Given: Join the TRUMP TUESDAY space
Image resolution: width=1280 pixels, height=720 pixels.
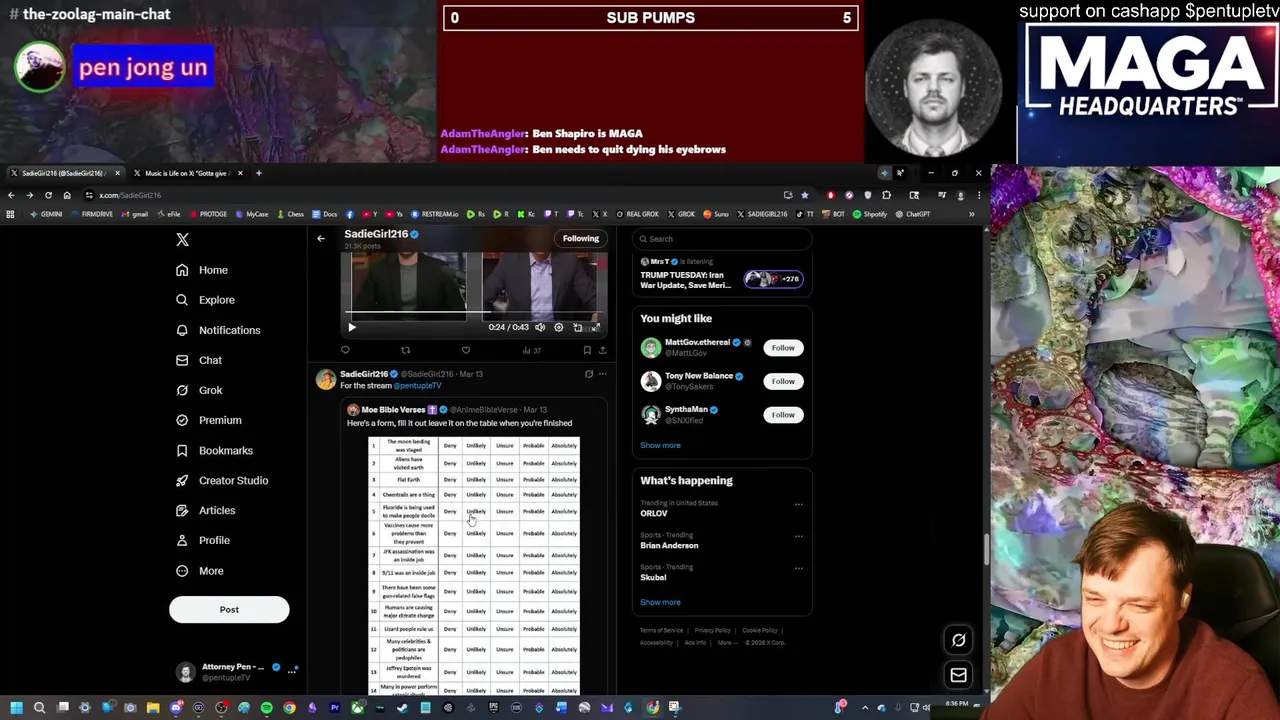Looking at the screenshot, I should pos(722,274).
